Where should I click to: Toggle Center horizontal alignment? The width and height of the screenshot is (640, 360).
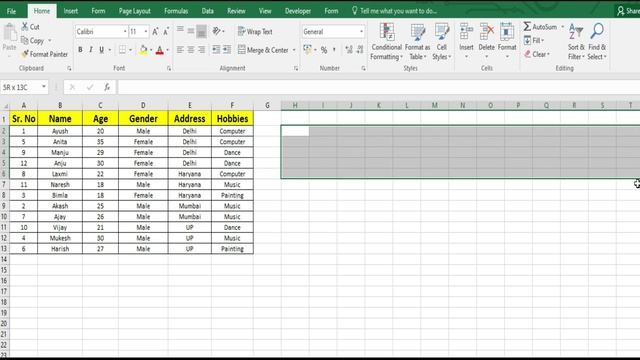(191, 50)
